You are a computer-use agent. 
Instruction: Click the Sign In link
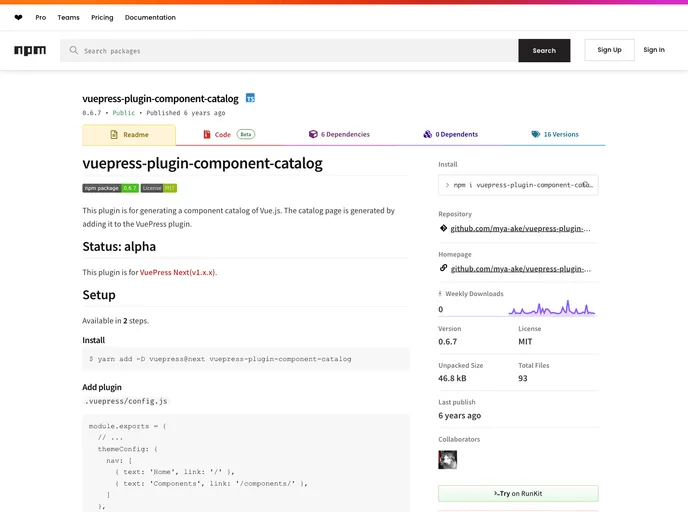click(654, 50)
